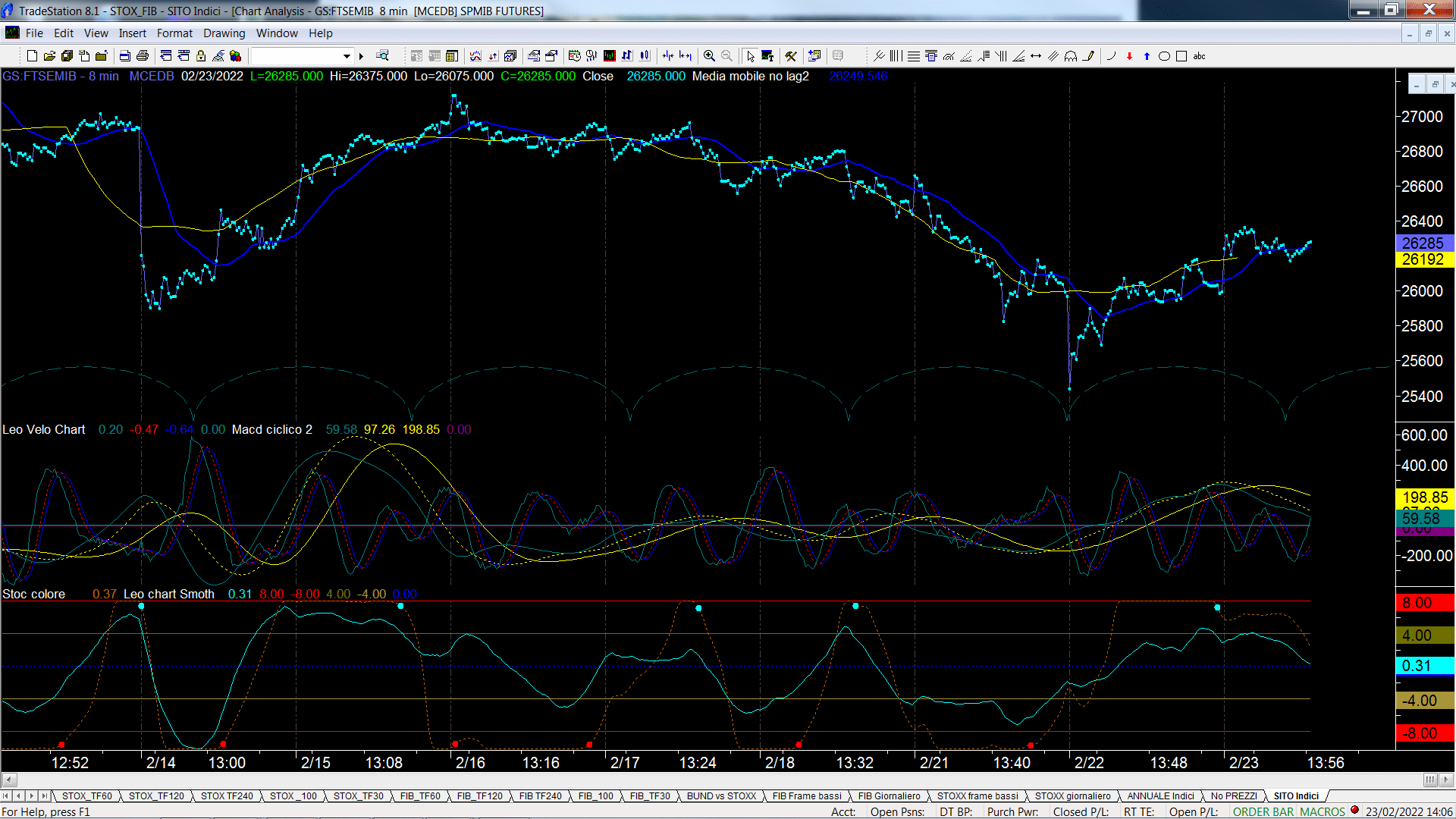Click the padlock Lock icon
The width and height of the screenshot is (1456, 819).
click(201, 56)
